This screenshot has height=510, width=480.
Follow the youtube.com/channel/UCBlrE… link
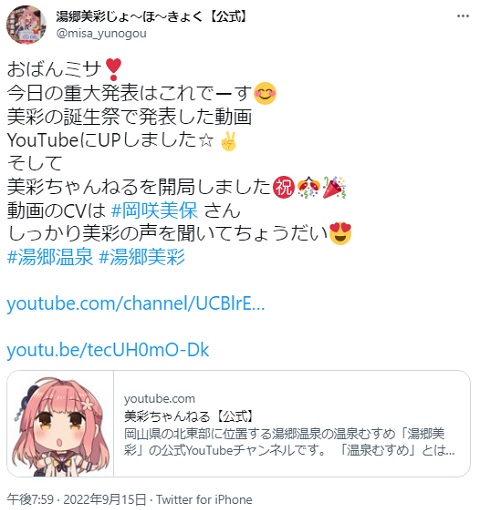pyautogui.click(x=136, y=304)
